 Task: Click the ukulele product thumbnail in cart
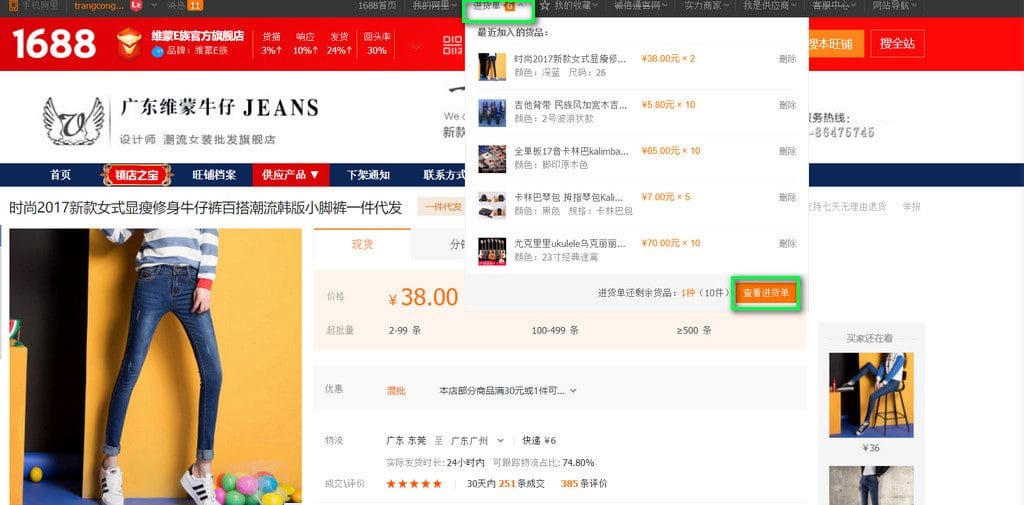point(492,249)
